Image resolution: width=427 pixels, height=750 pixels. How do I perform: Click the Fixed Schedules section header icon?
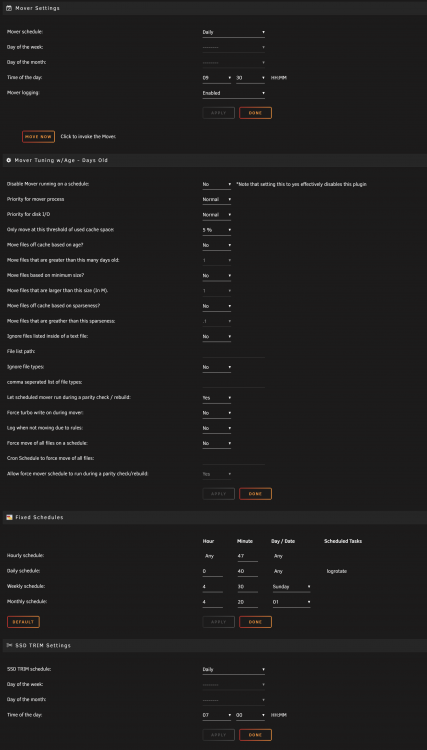coord(9,517)
